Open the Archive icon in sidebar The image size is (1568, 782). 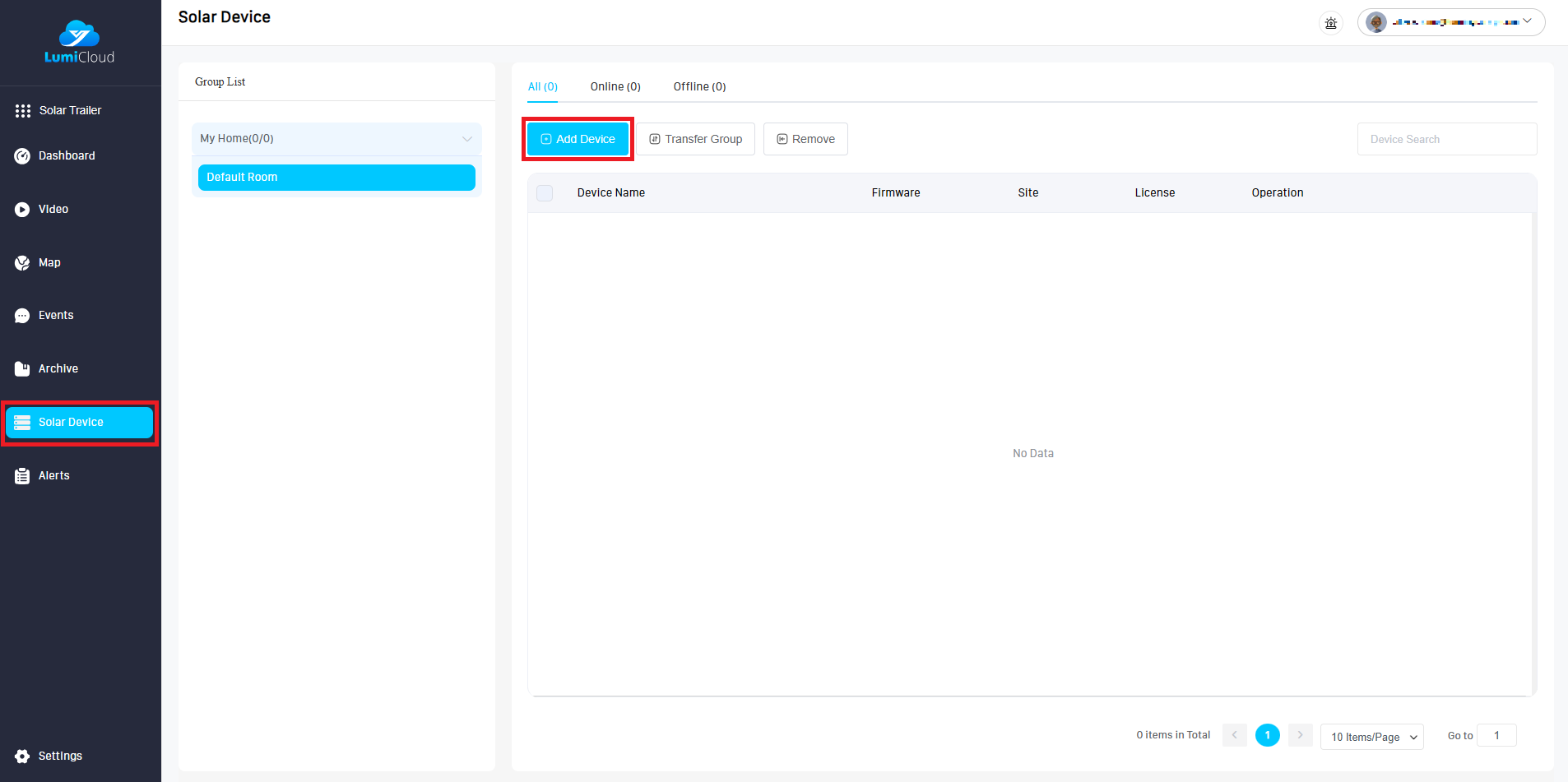coord(22,369)
